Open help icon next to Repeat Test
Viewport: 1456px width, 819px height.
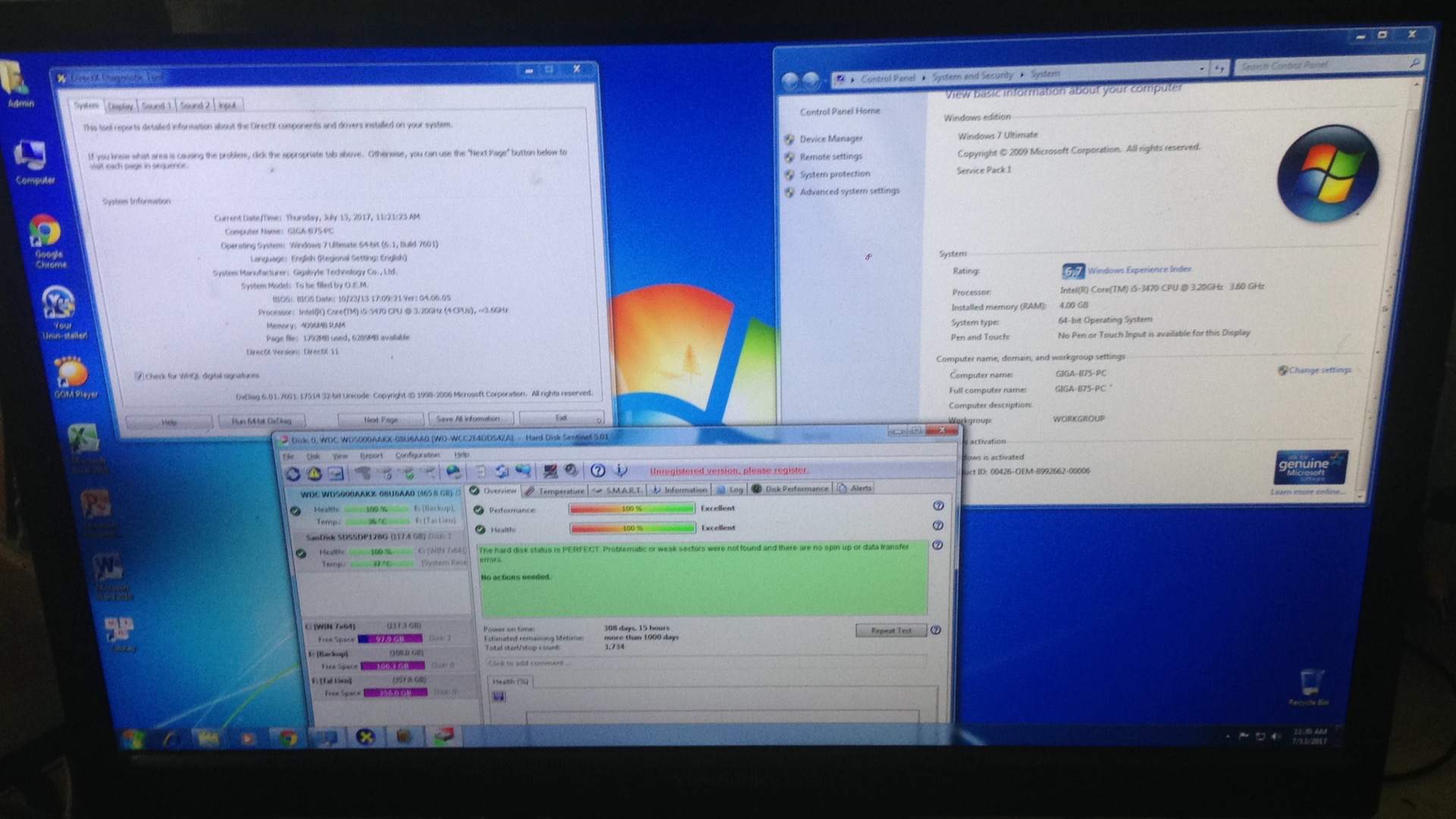coord(936,629)
